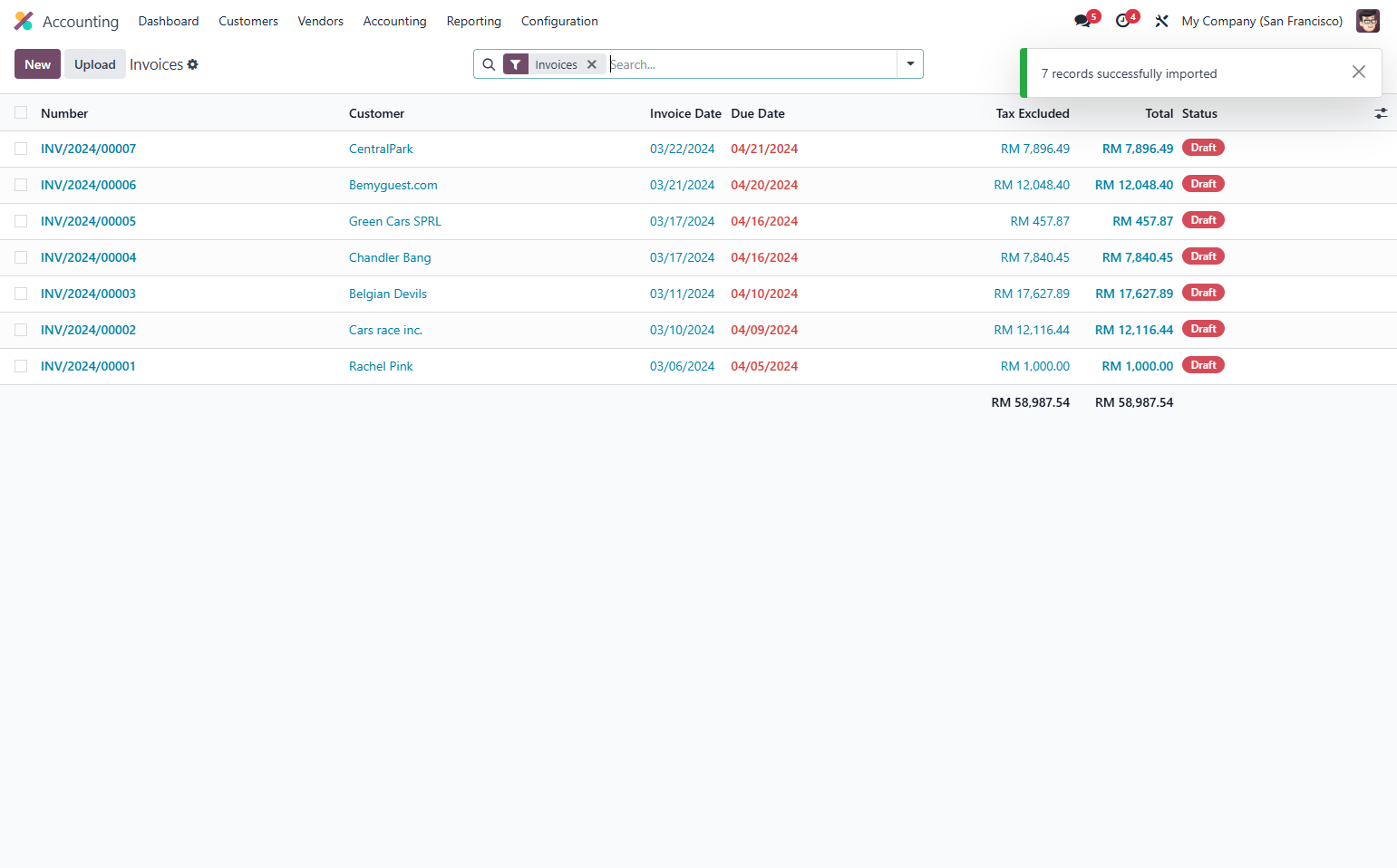Toggle the select-all header checkbox
Viewport: 1397px width, 868px height.
click(21, 112)
